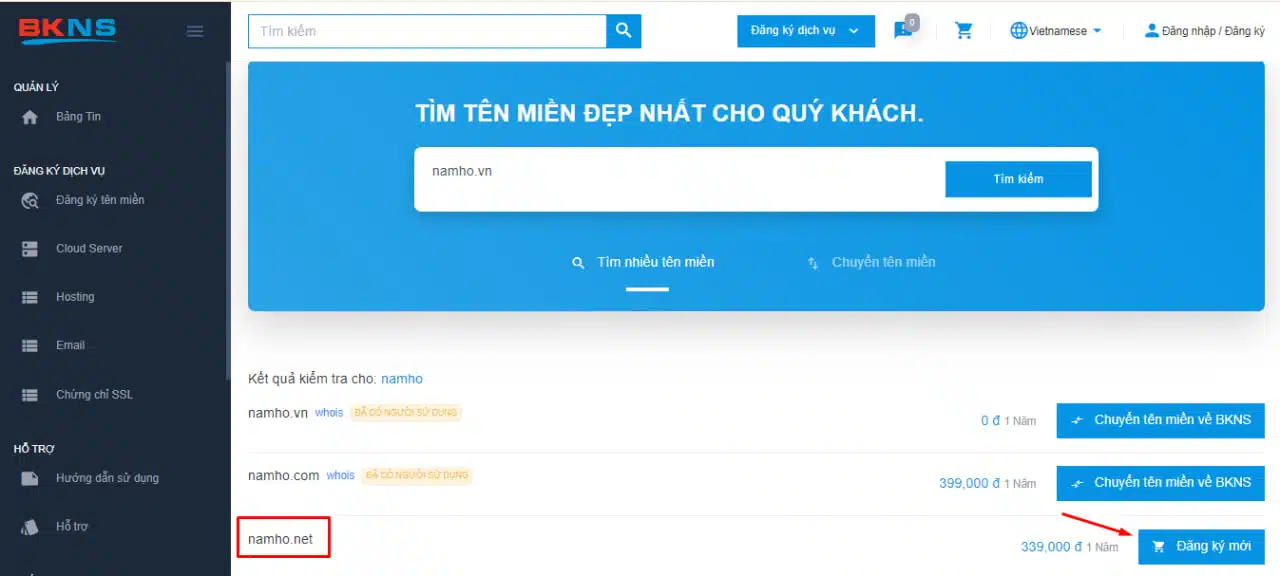This screenshot has width=1280, height=576.
Task: Click the 339,000 đ price
Action: [x=1052, y=547]
